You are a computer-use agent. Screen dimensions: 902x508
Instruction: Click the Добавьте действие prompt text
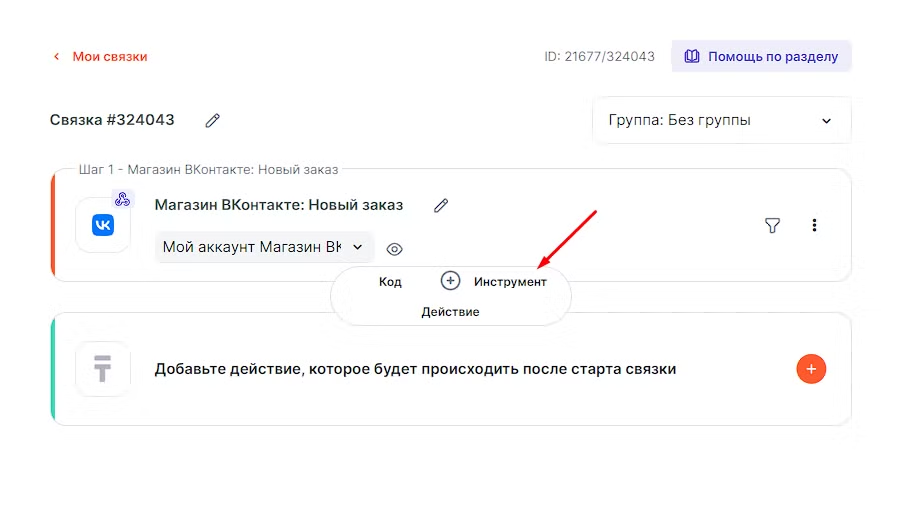(x=415, y=369)
